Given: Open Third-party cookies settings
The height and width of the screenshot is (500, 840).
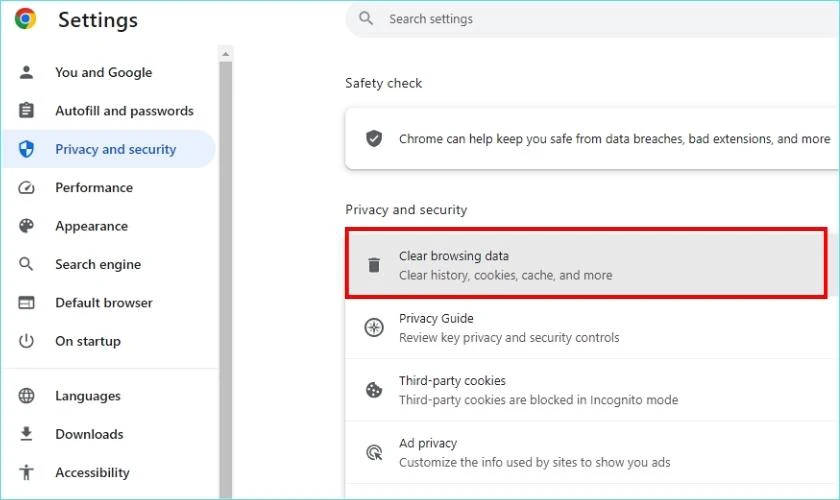Looking at the screenshot, I should (x=591, y=390).
